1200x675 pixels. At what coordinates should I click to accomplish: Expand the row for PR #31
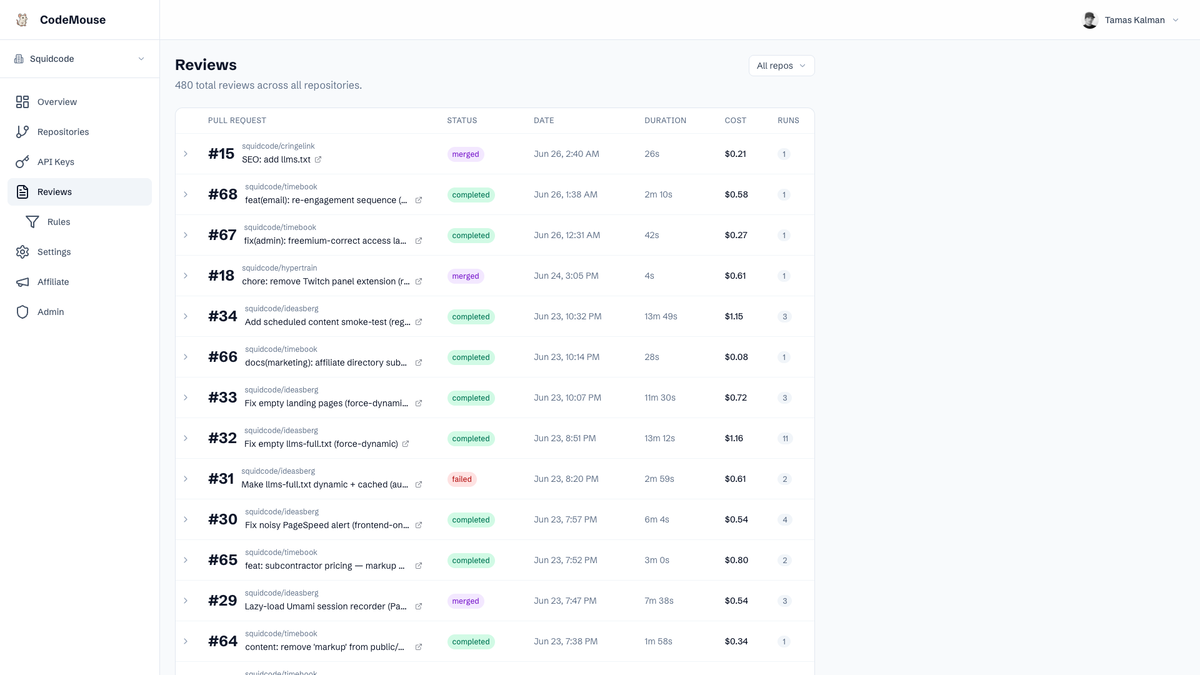[186, 479]
